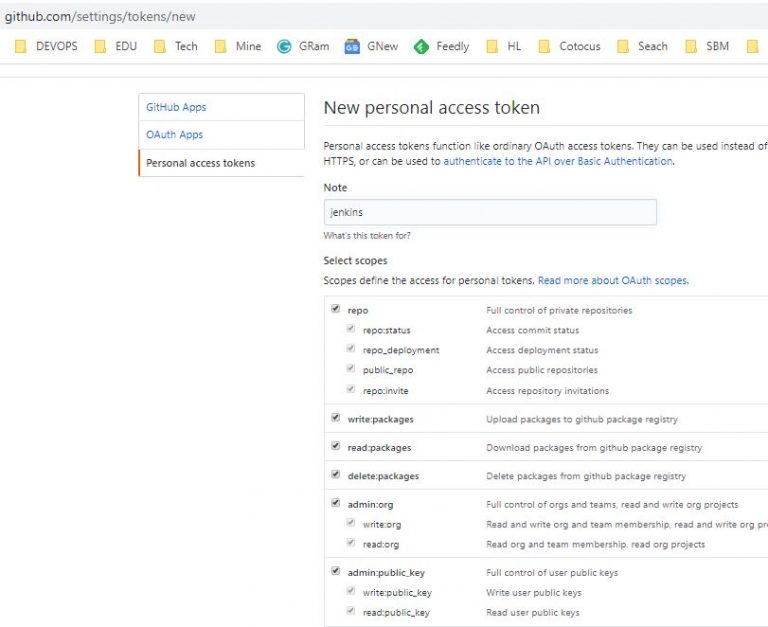Screen dimensions: 768x627
Task: Click 'Read more about OAuth scopes' link
Action: click(612, 281)
